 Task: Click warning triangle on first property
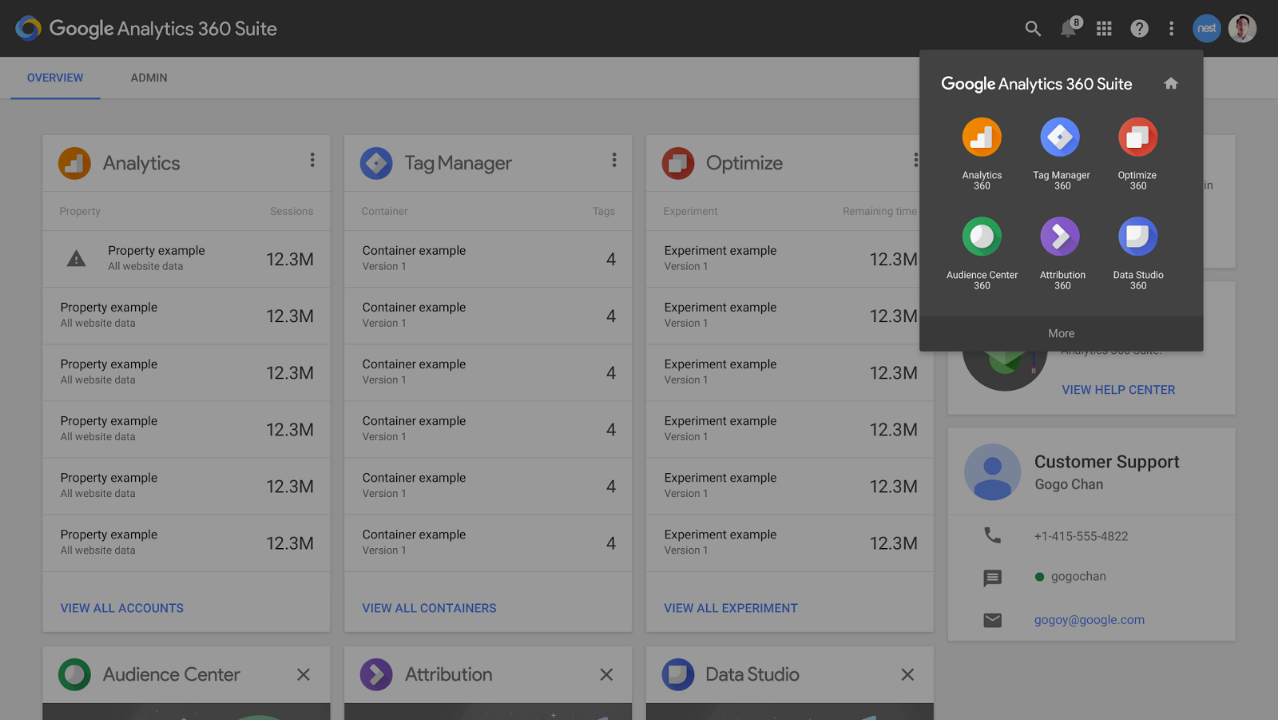[76, 259]
